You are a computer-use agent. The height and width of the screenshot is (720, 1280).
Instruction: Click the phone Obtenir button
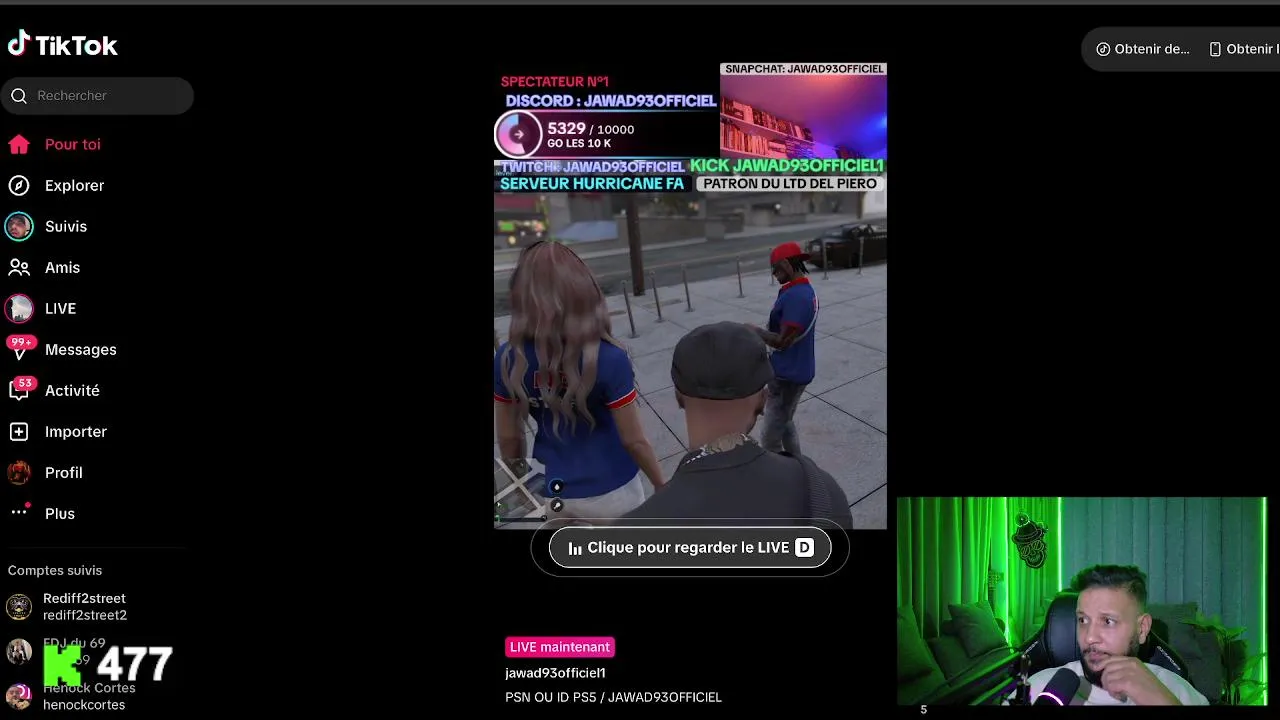click(1244, 49)
